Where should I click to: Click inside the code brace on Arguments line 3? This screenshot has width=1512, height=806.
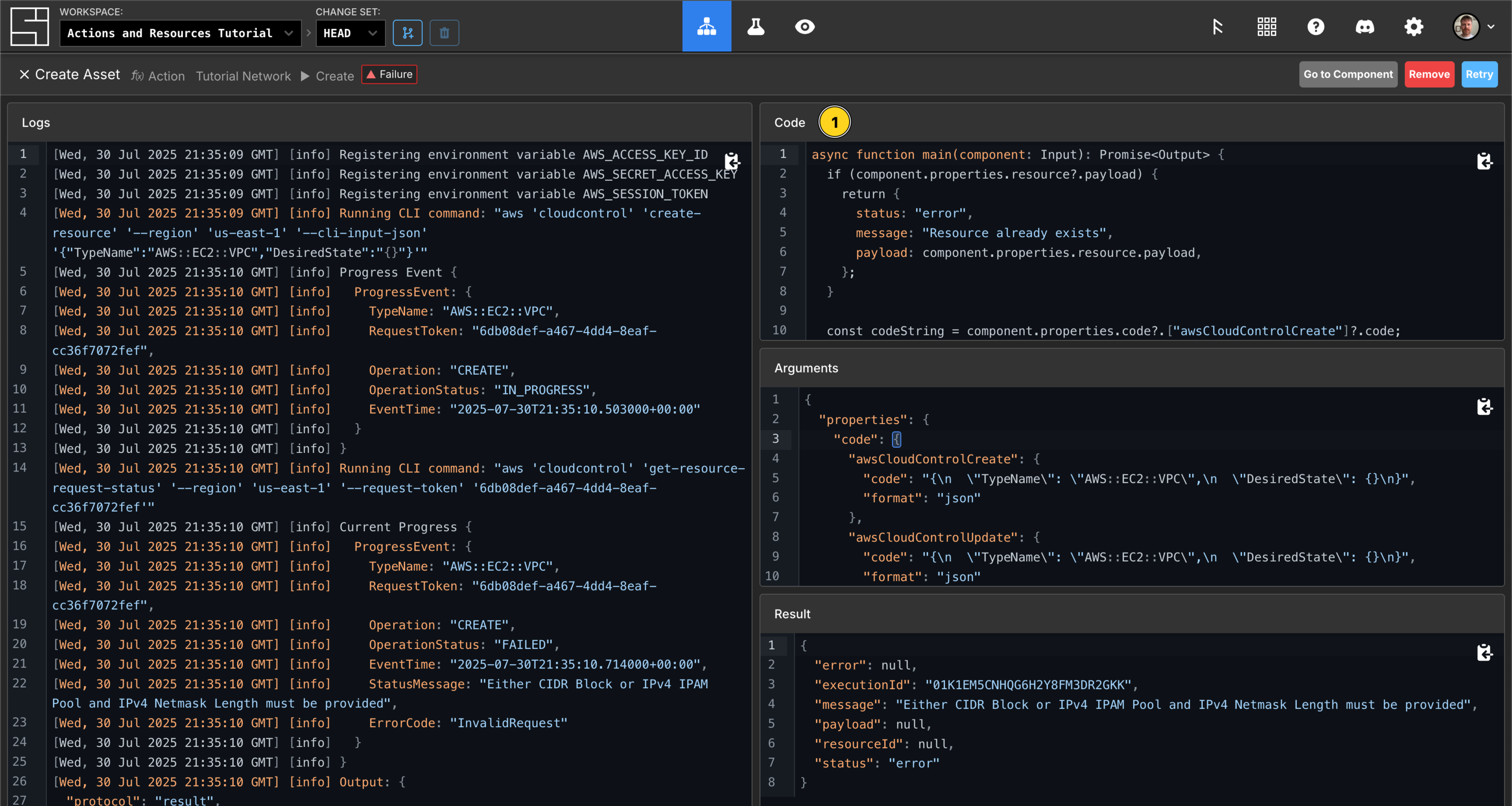(896, 439)
